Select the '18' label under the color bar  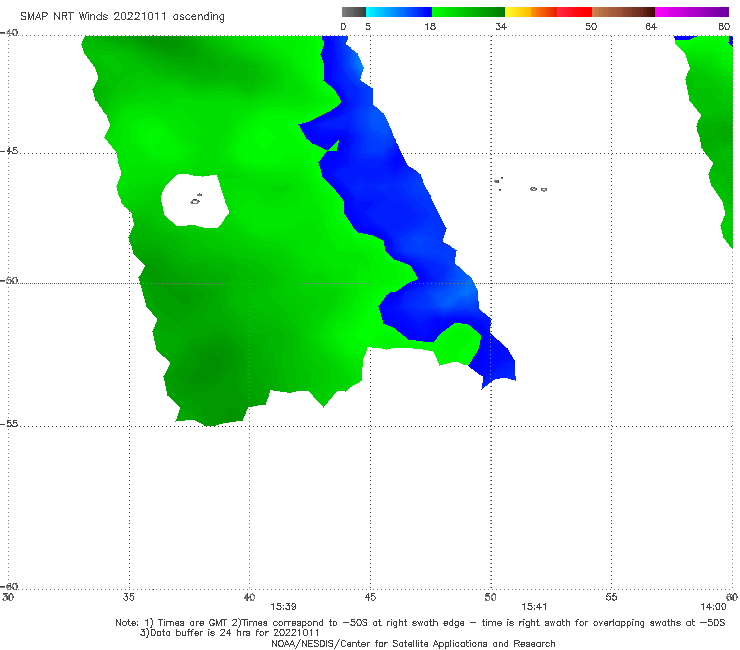(430, 26)
